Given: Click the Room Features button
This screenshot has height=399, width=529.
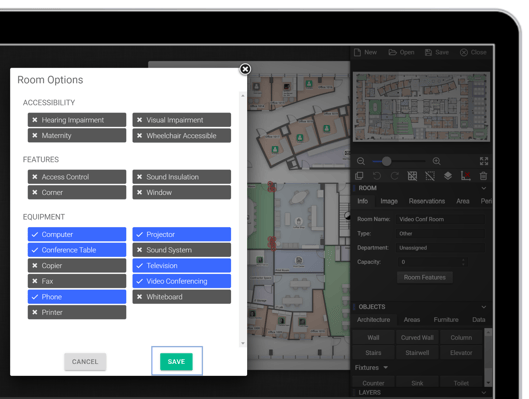Looking at the screenshot, I should pos(425,277).
